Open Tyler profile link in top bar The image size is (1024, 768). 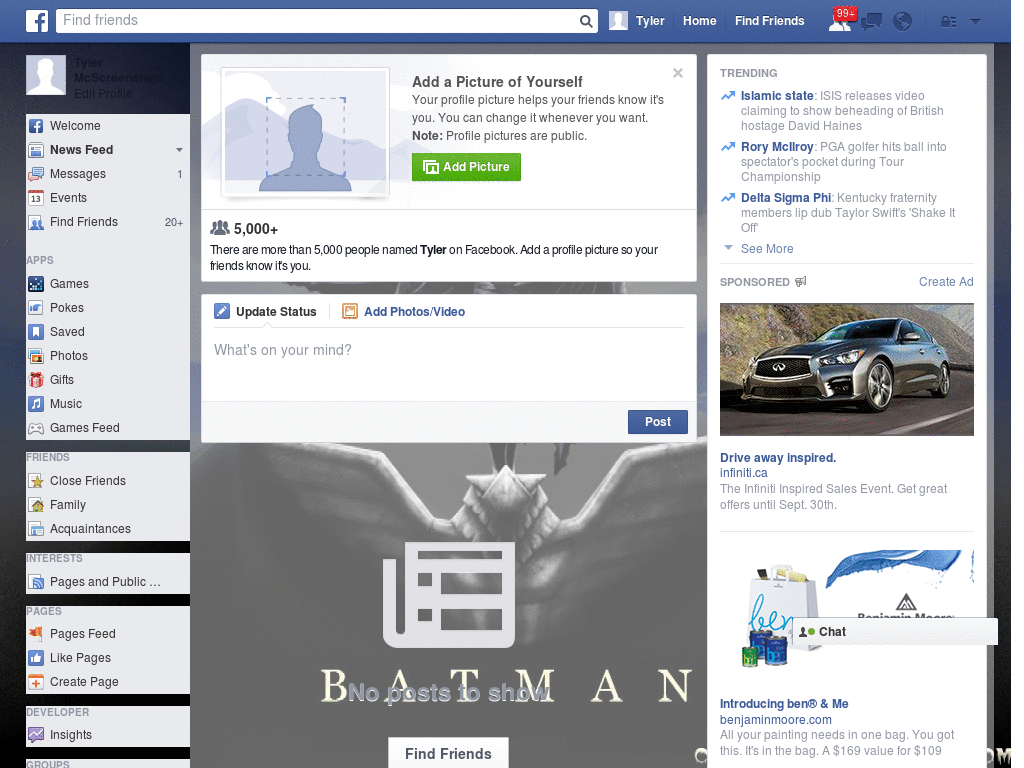[x=650, y=21]
